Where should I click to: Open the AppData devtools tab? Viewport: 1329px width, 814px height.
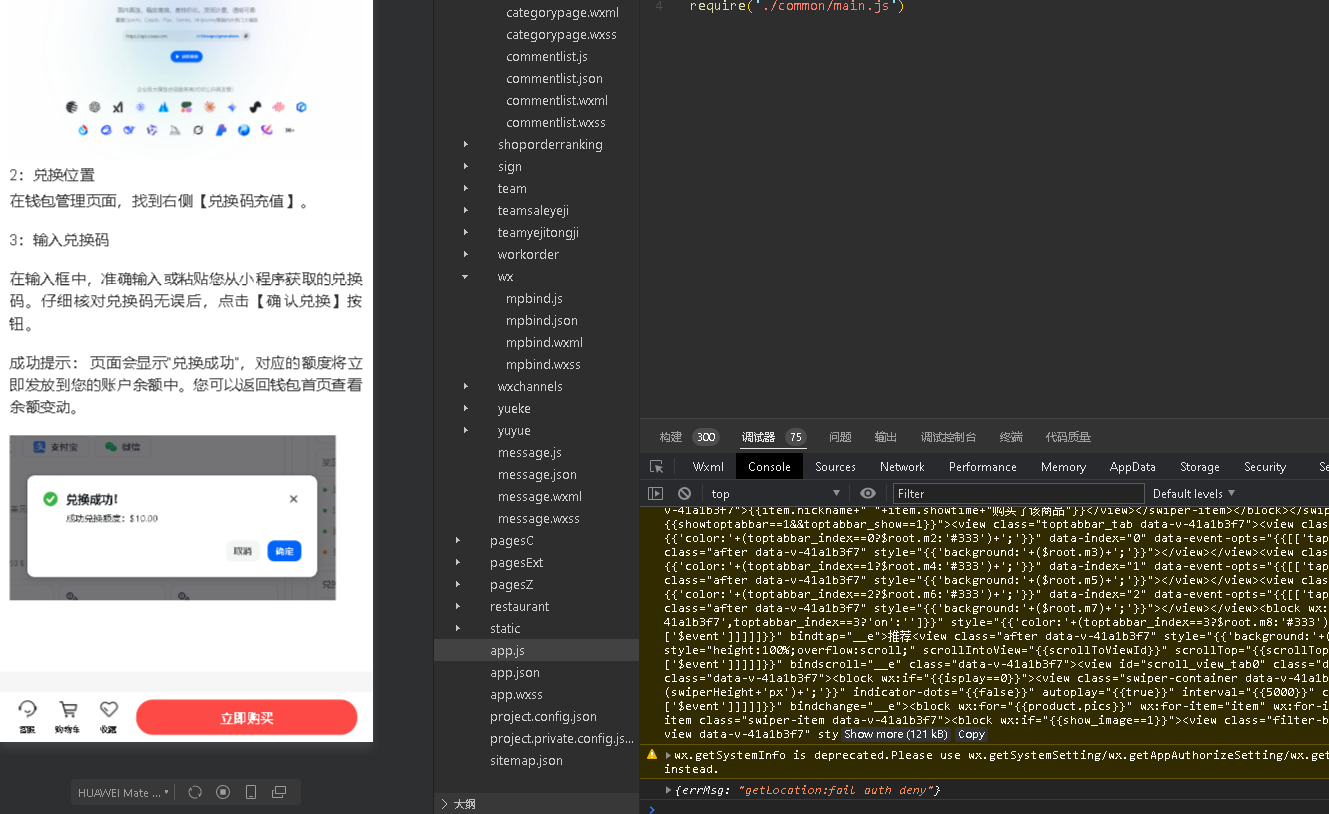tap(1132, 467)
